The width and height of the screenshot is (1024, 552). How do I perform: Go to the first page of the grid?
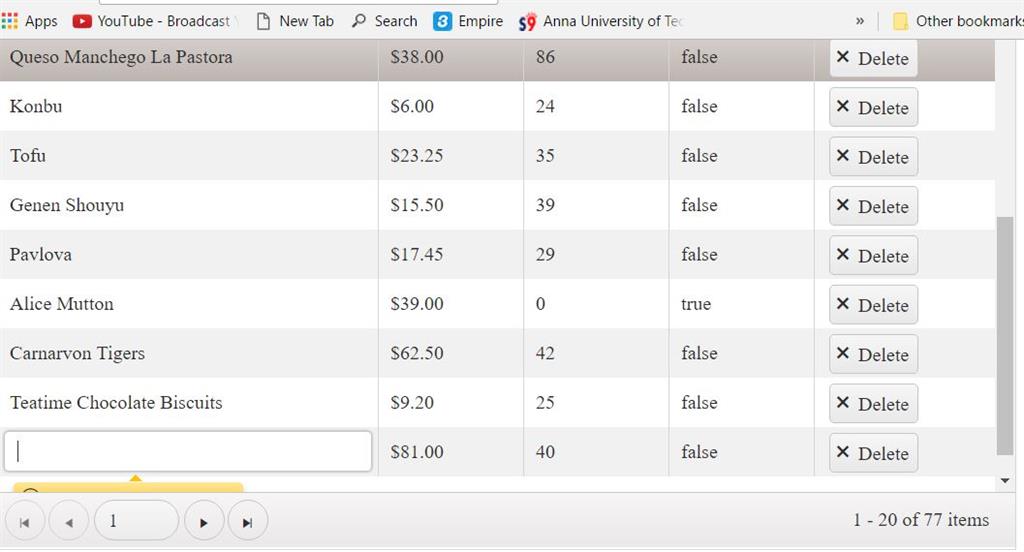(25, 522)
